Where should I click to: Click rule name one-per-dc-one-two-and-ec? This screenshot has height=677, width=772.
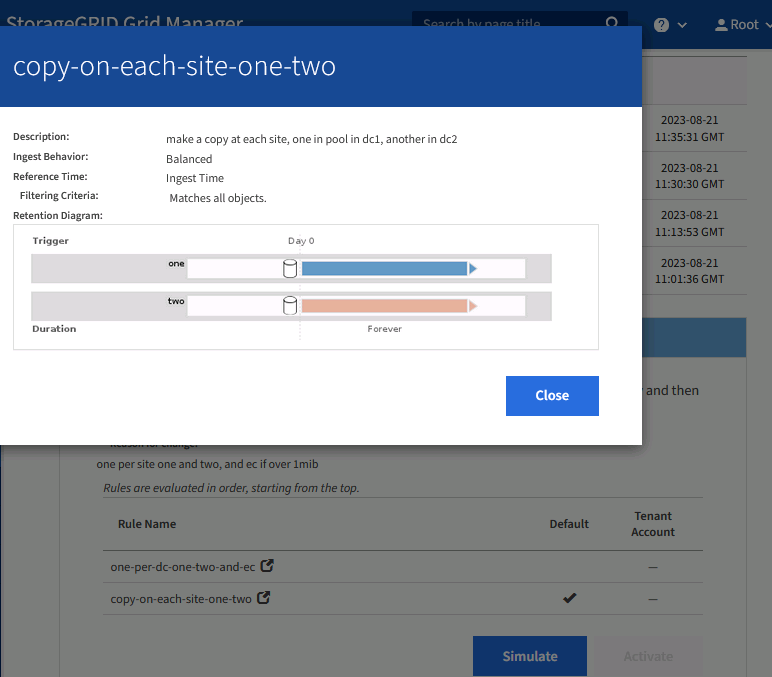pyautogui.click(x=183, y=567)
